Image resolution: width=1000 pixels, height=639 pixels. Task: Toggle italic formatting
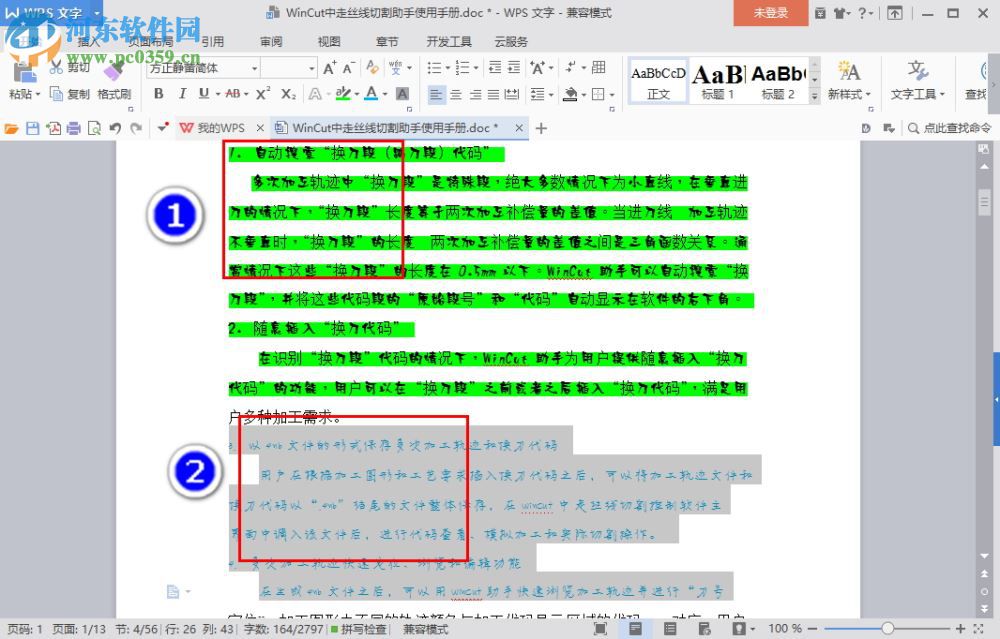coord(183,93)
